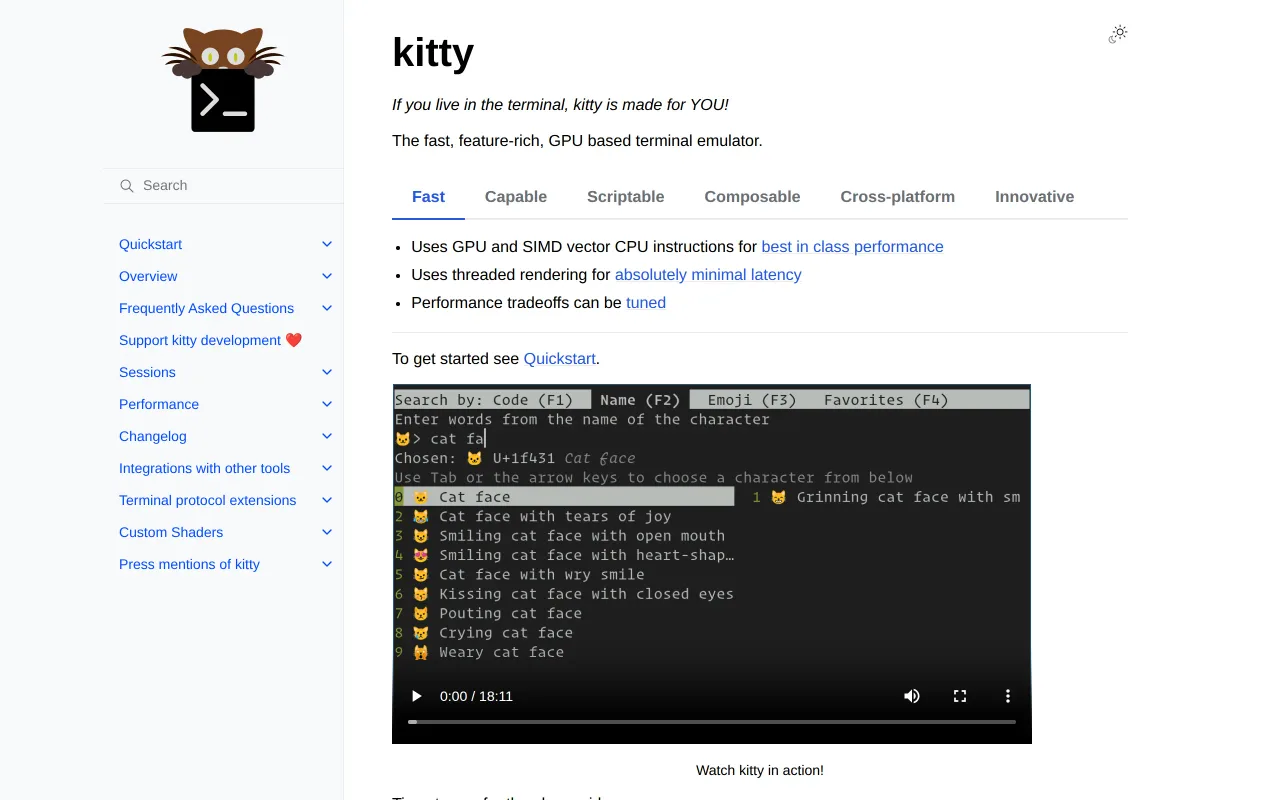Open the video more options menu
This screenshot has height=800, width=1280.
tap(1008, 696)
